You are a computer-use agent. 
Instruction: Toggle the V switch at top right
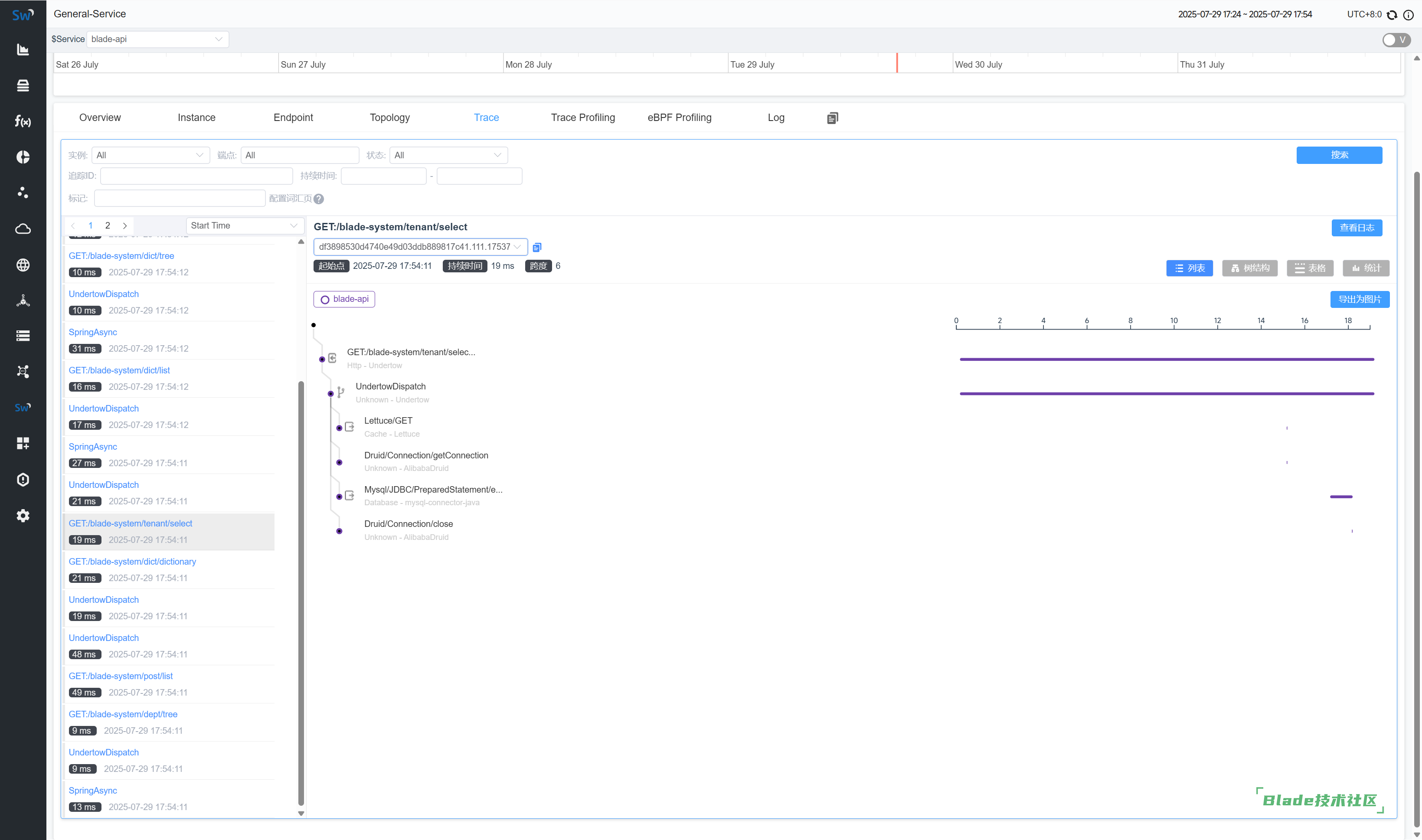[1396, 39]
